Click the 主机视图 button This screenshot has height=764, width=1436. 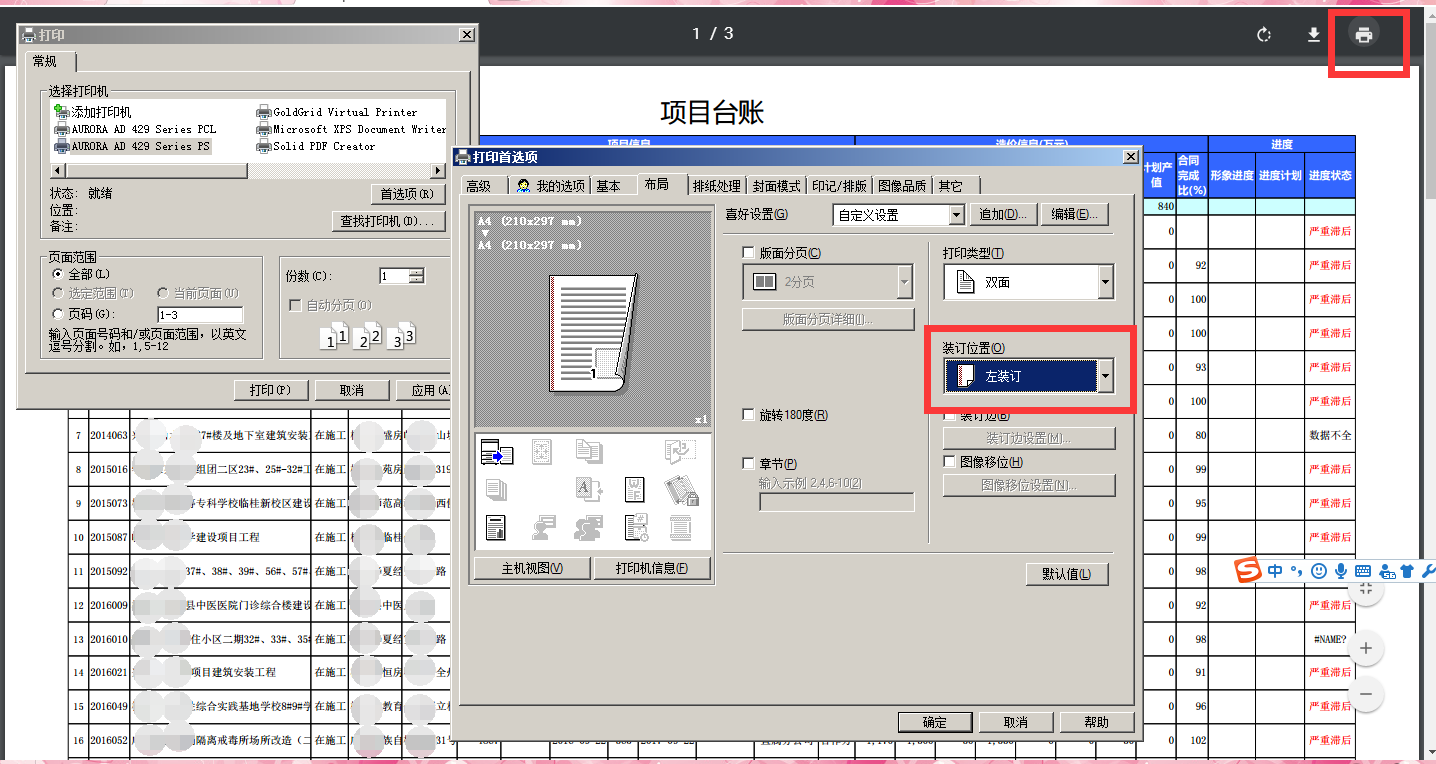(x=531, y=568)
